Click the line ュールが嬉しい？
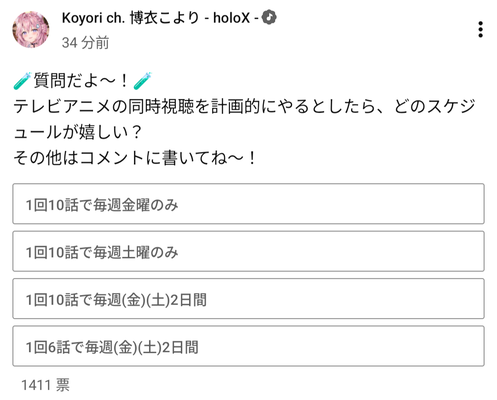 click(78, 132)
